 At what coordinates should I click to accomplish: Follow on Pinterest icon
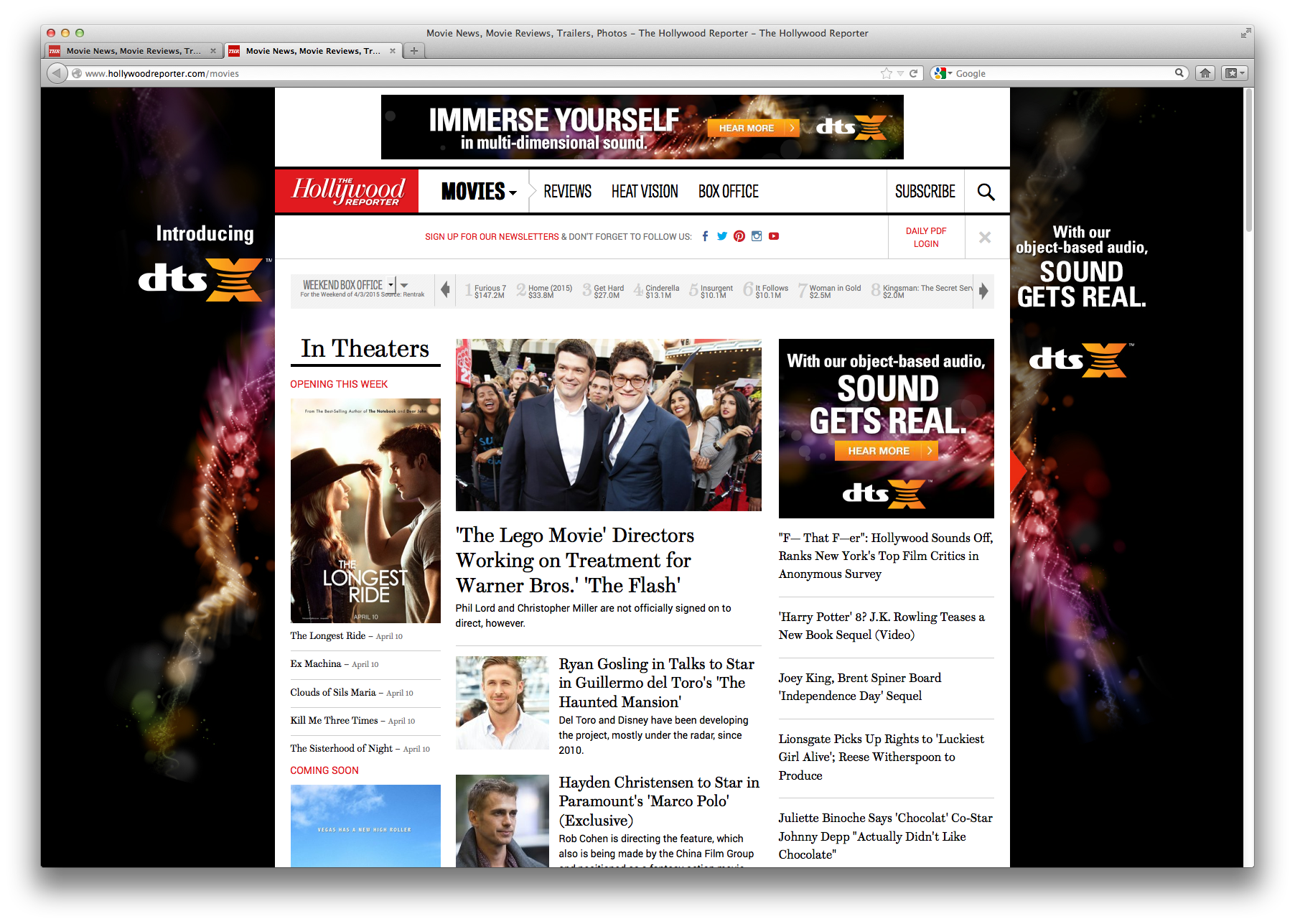(739, 236)
